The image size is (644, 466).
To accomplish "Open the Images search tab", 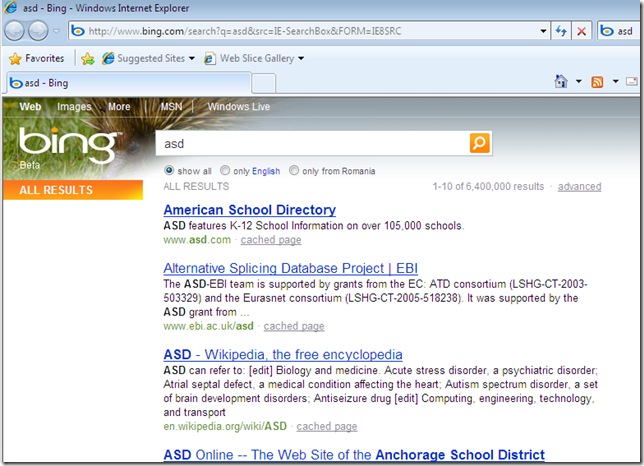I will [74, 107].
